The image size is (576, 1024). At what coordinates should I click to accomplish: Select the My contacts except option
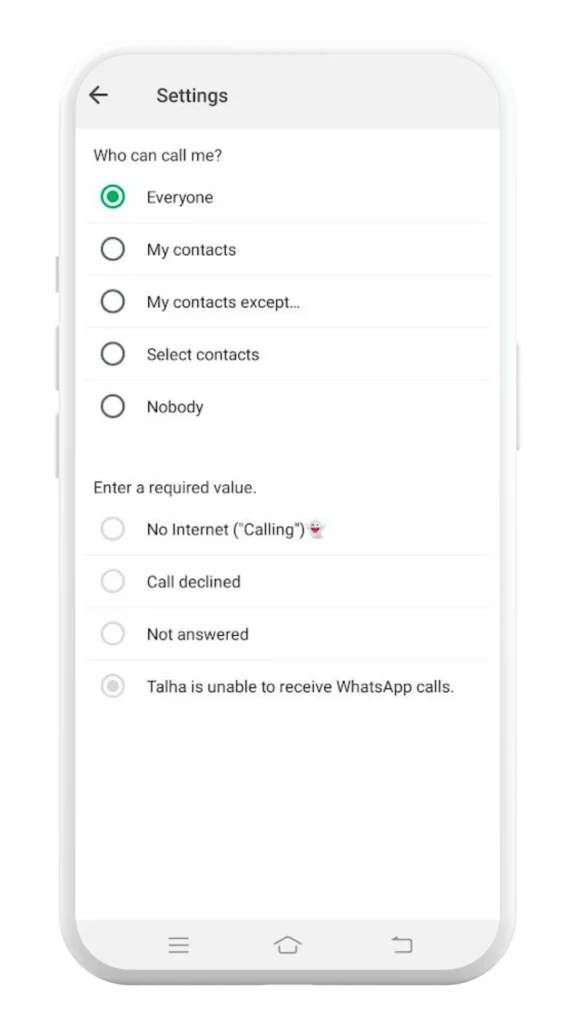pyautogui.click(x=113, y=301)
